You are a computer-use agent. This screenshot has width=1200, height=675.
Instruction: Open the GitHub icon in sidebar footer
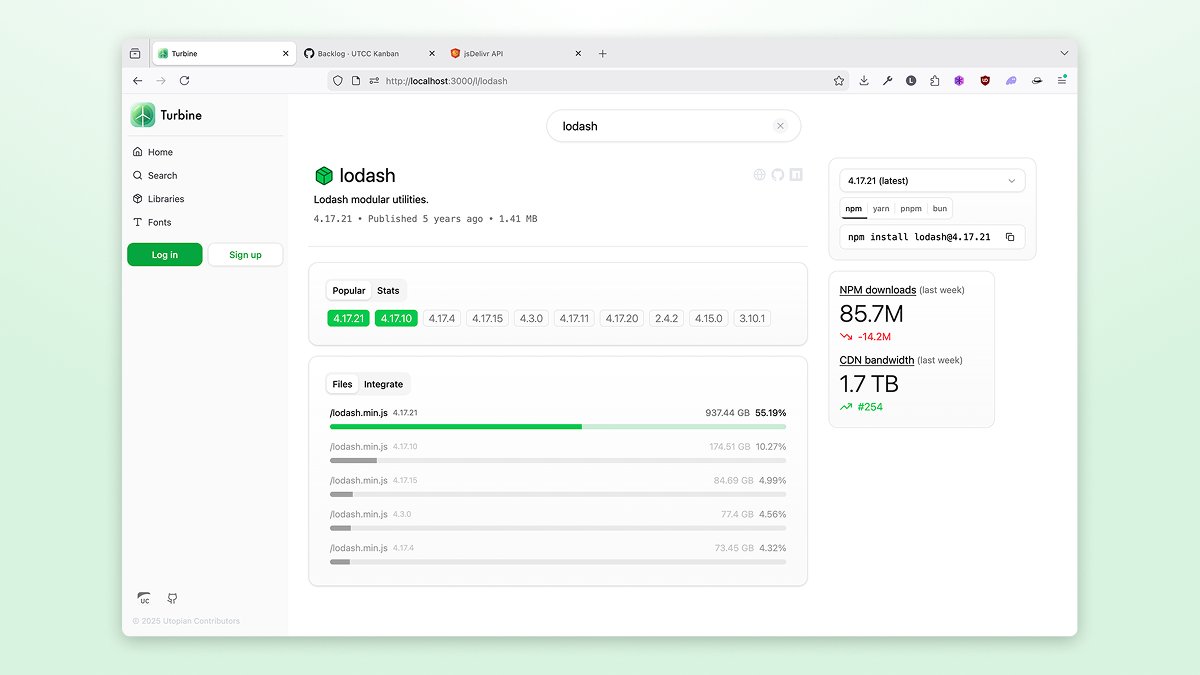172,598
